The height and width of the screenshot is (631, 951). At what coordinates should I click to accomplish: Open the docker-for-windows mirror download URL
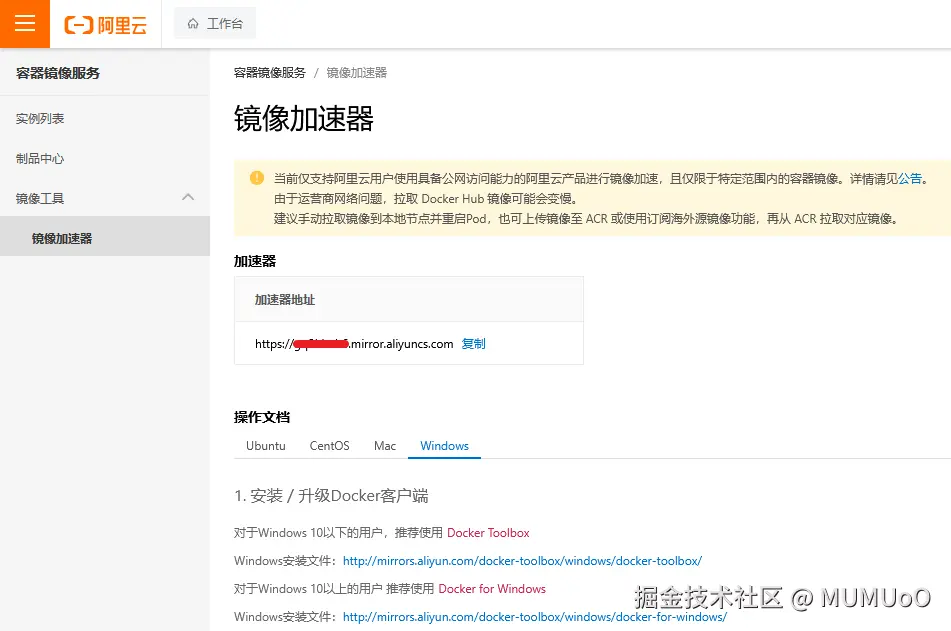pos(535,616)
